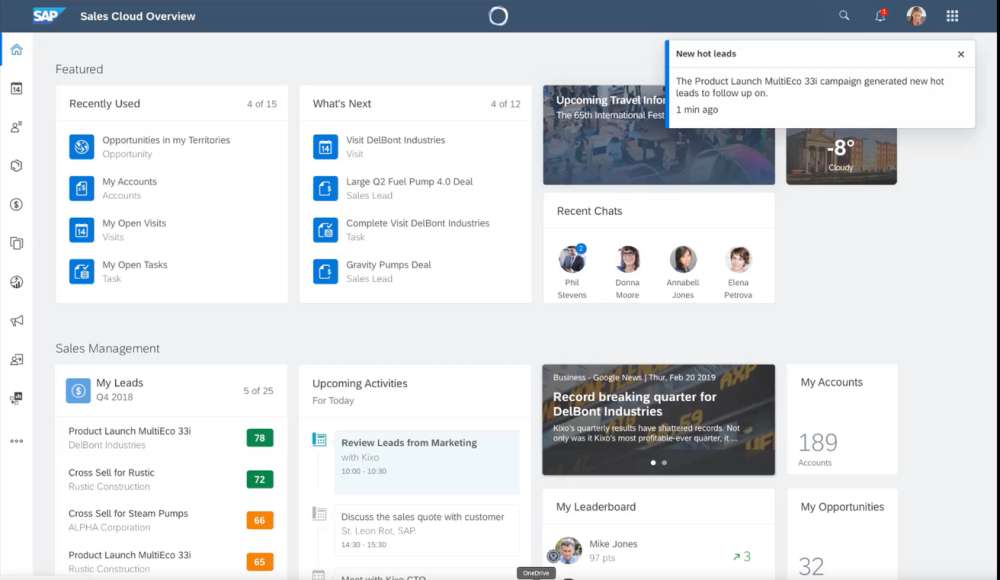1000x580 pixels.
Task: Click the Visit DelBont Industries calendar icon
Action: (x=325, y=147)
